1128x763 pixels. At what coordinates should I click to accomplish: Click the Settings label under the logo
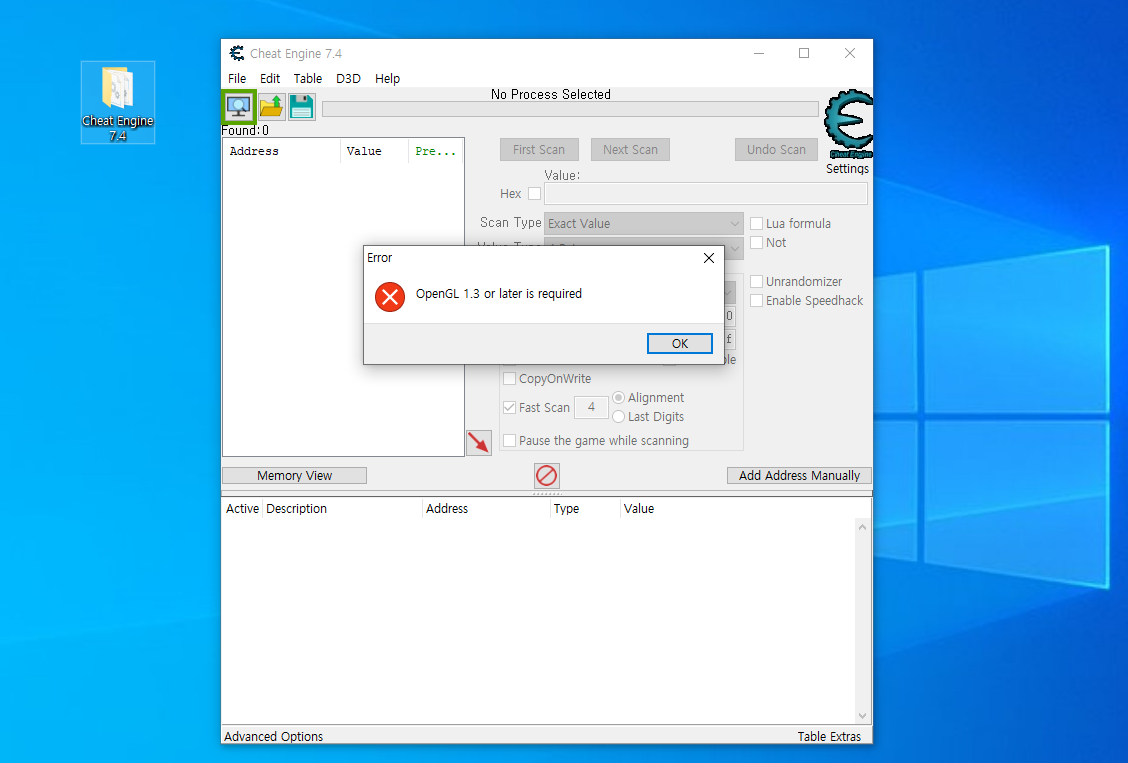(847, 168)
